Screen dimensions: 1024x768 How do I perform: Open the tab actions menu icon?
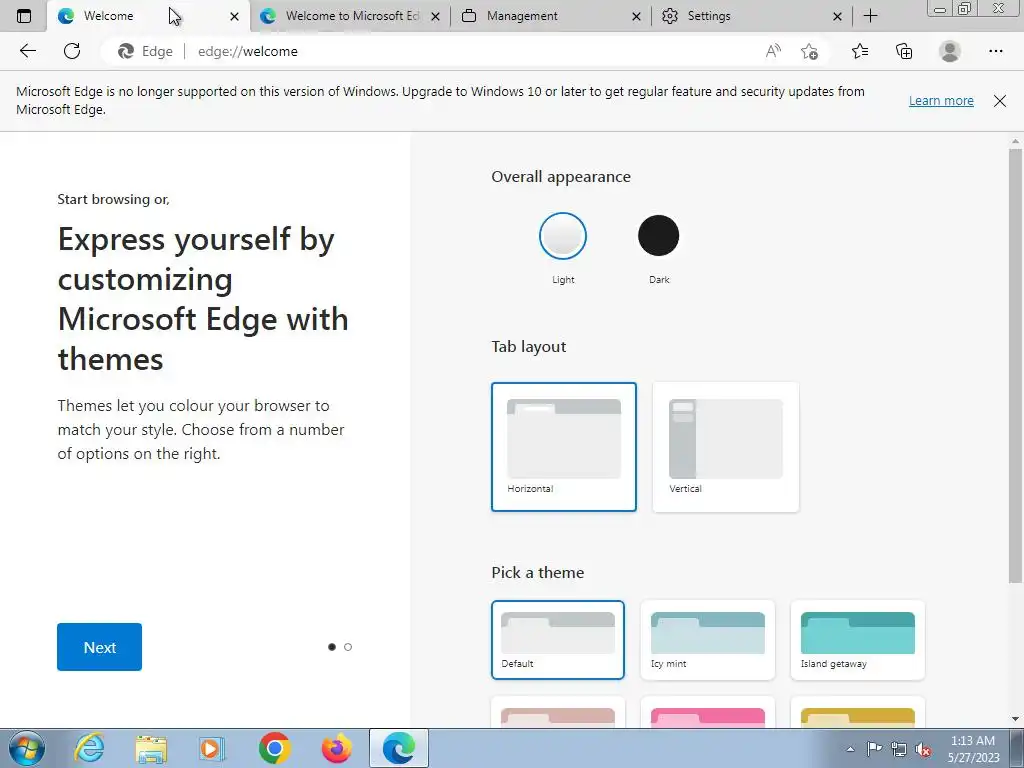[x=24, y=16]
